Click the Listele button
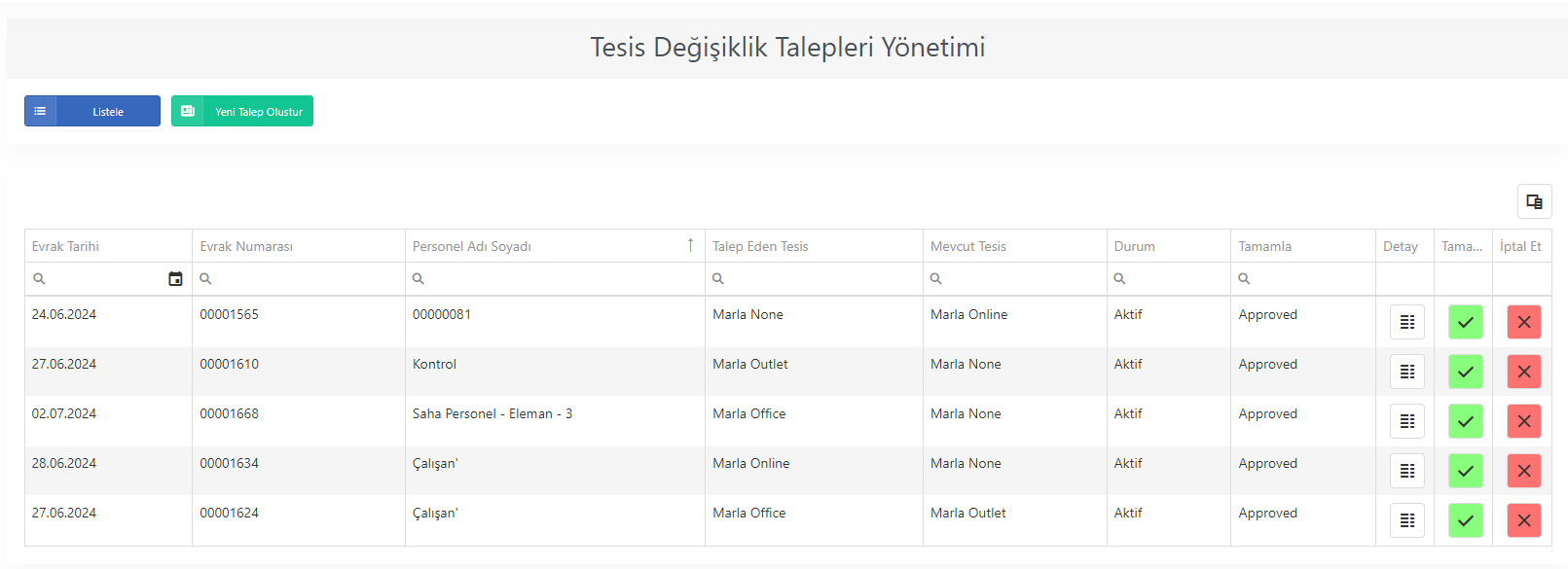Viewport: 1568px width, 569px height. pyautogui.click(x=92, y=111)
